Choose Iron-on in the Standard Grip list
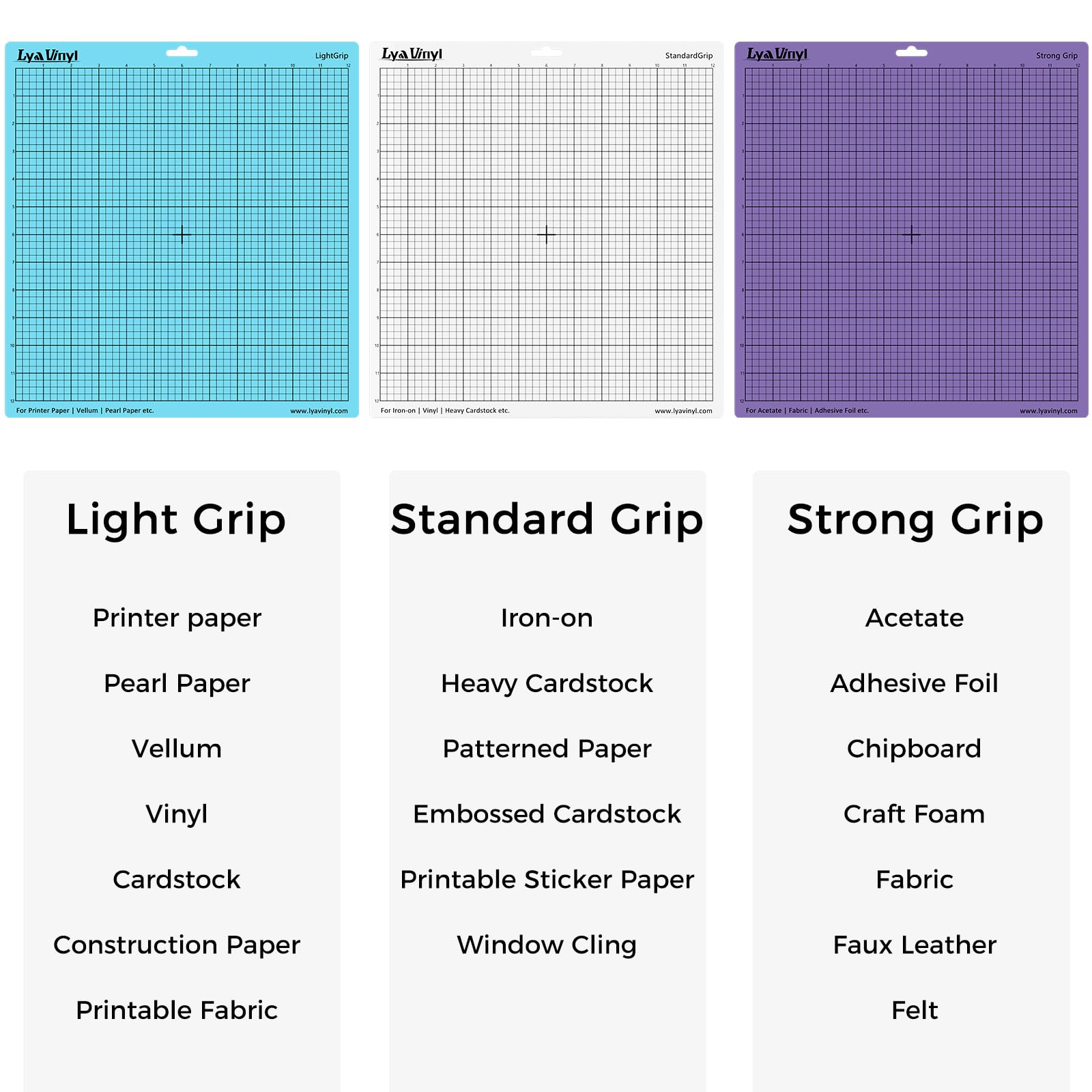Viewport: 1092px width, 1092px height. (547, 618)
